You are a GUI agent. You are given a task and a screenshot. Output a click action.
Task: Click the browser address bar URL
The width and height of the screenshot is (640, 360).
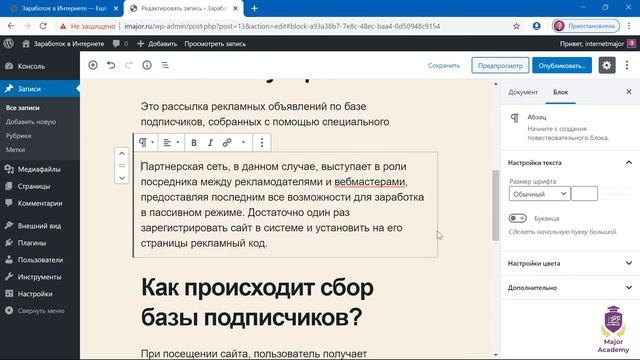282,26
